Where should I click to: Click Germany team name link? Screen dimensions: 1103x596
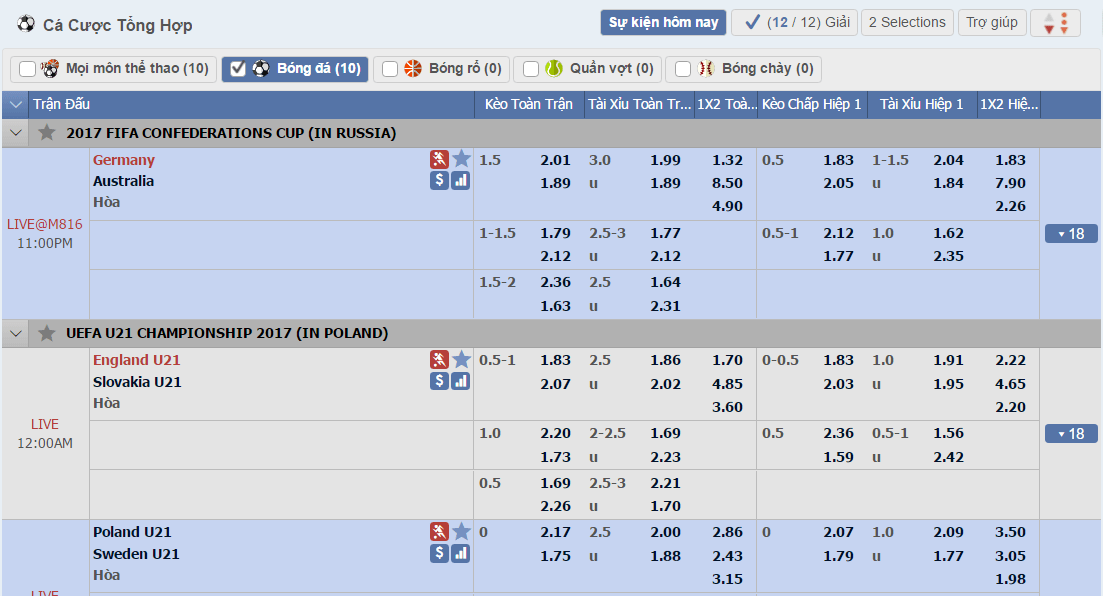click(124, 160)
